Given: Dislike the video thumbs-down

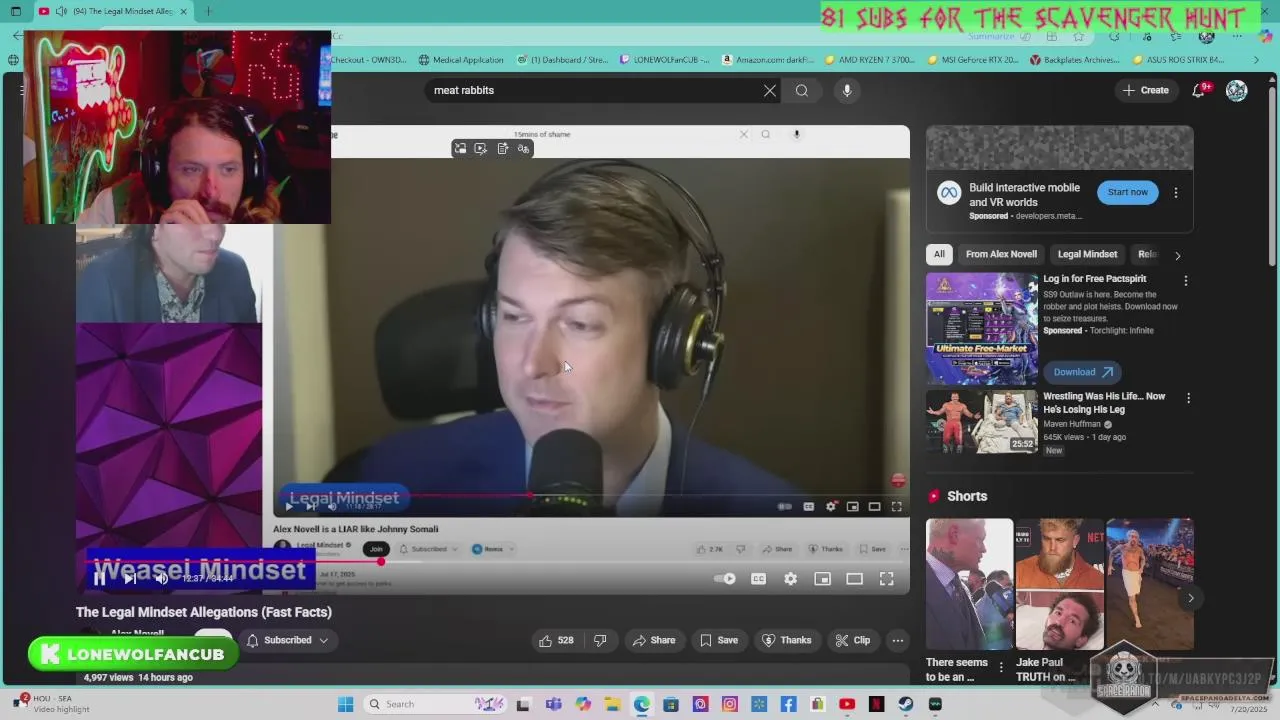Looking at the screenshot, I should coord(600,640).
